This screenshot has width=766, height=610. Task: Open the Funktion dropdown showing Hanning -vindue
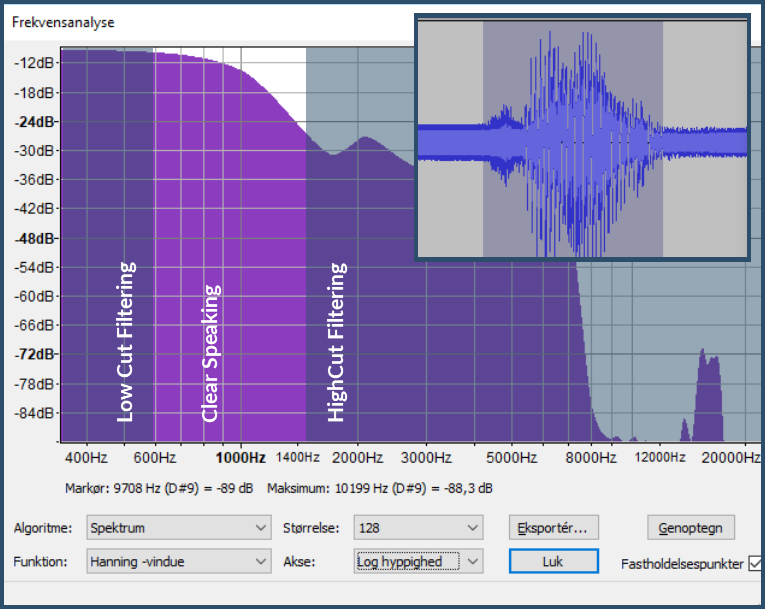coord(179,561)
